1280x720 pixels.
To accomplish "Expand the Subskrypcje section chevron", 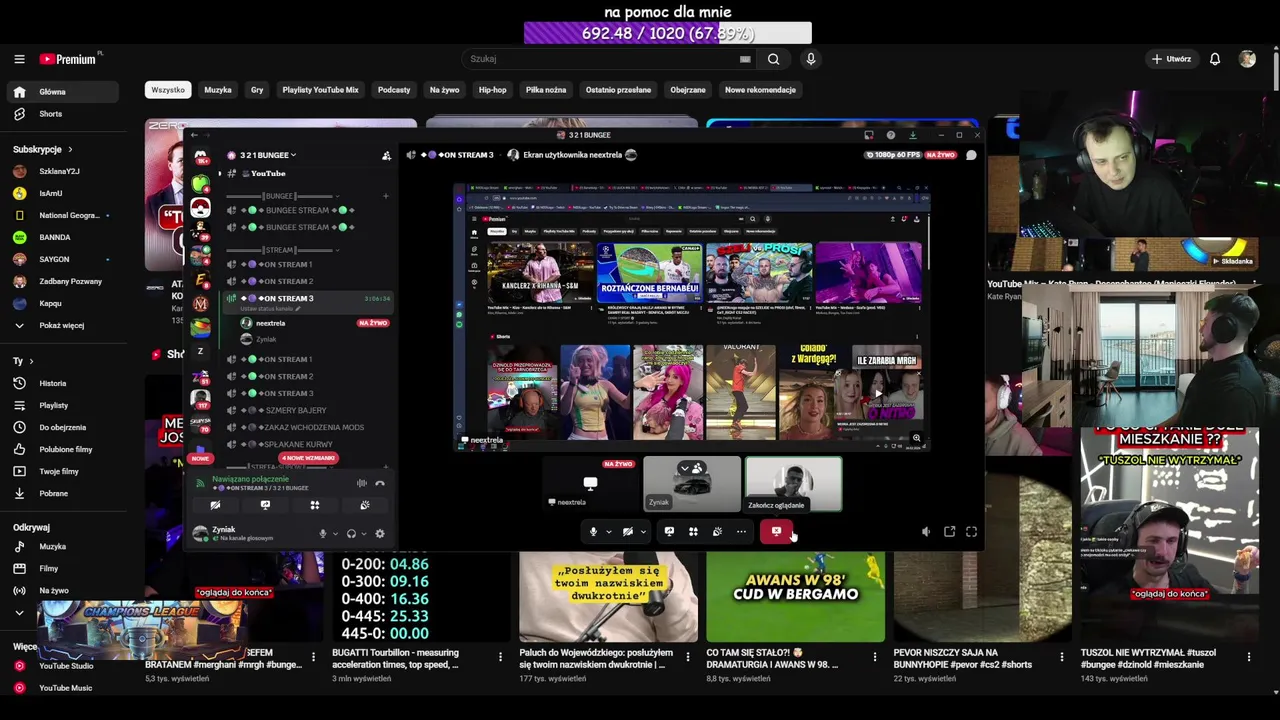I will click(x=70, y=150).
